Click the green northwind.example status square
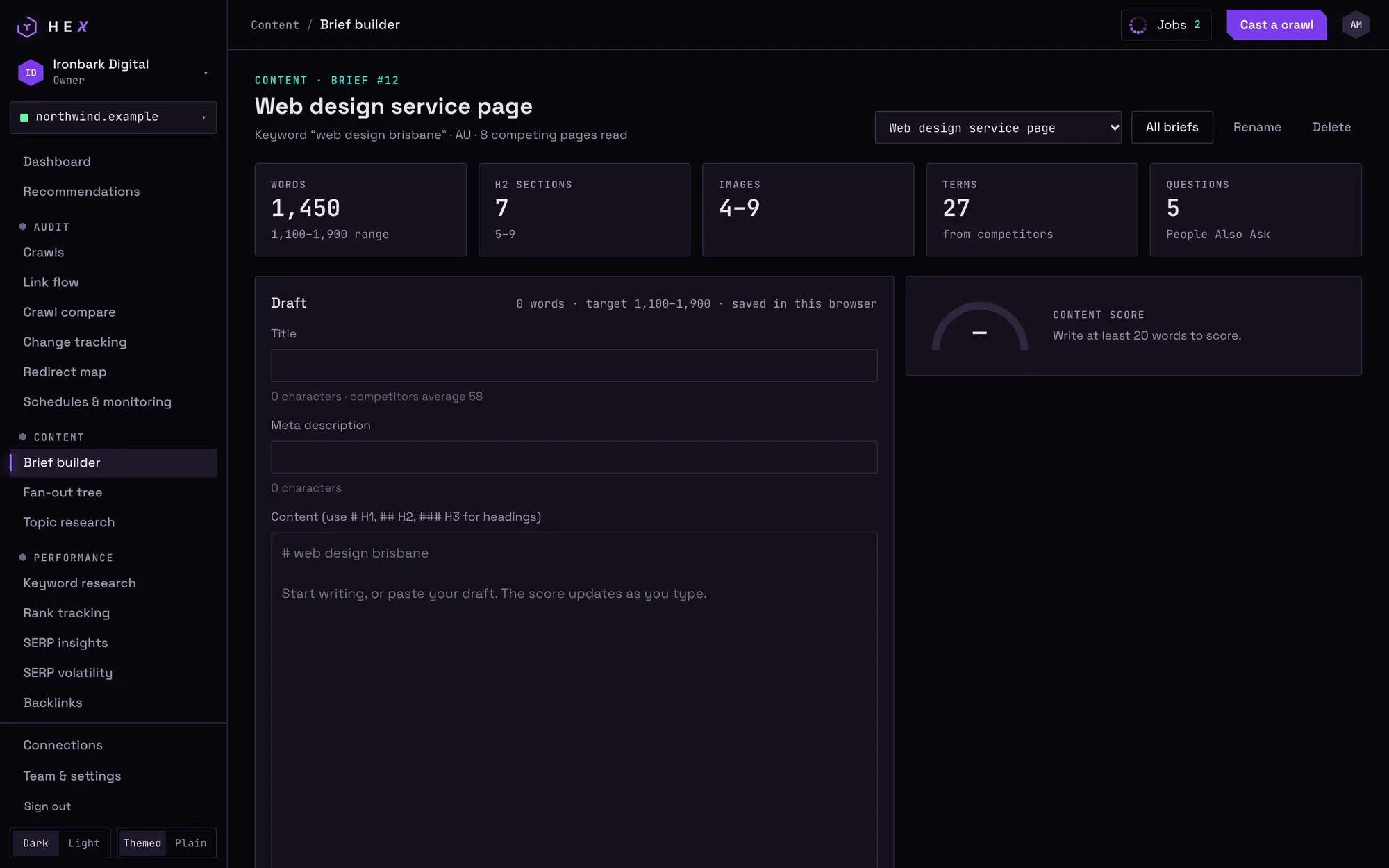The image size is (1389, 868). (24, 117)
